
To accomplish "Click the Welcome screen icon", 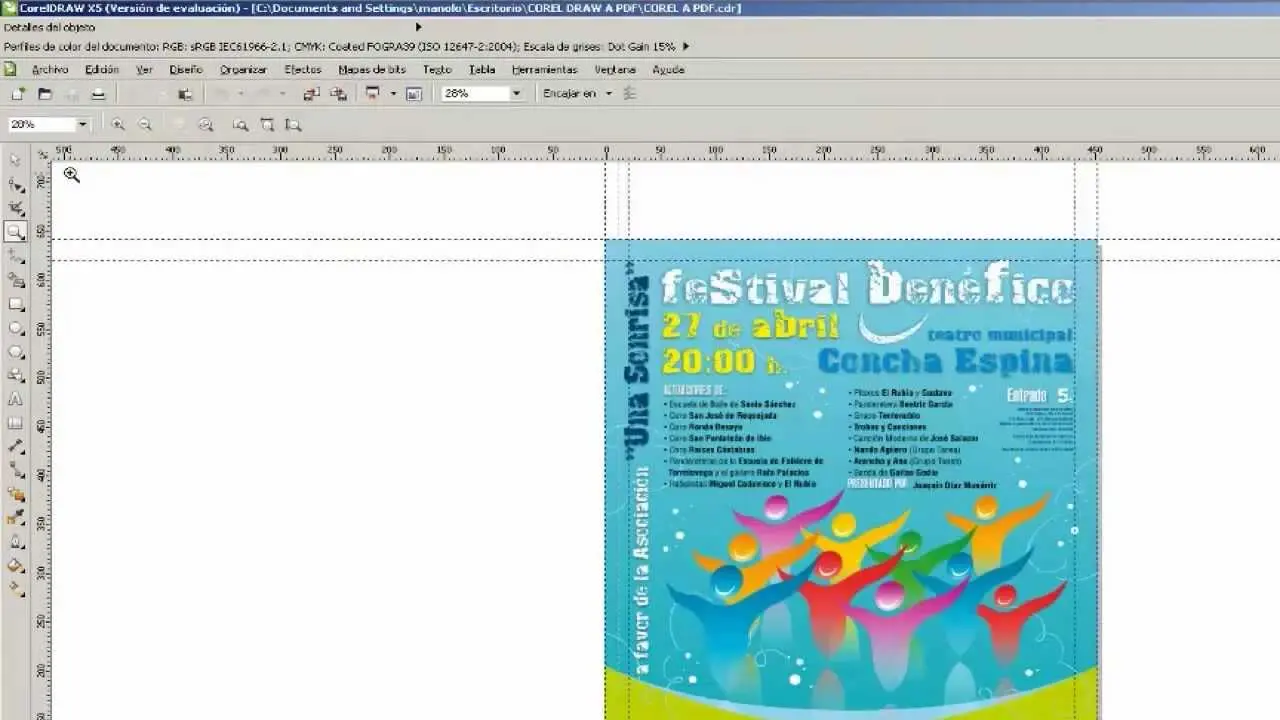I will (x=414, y=94).
